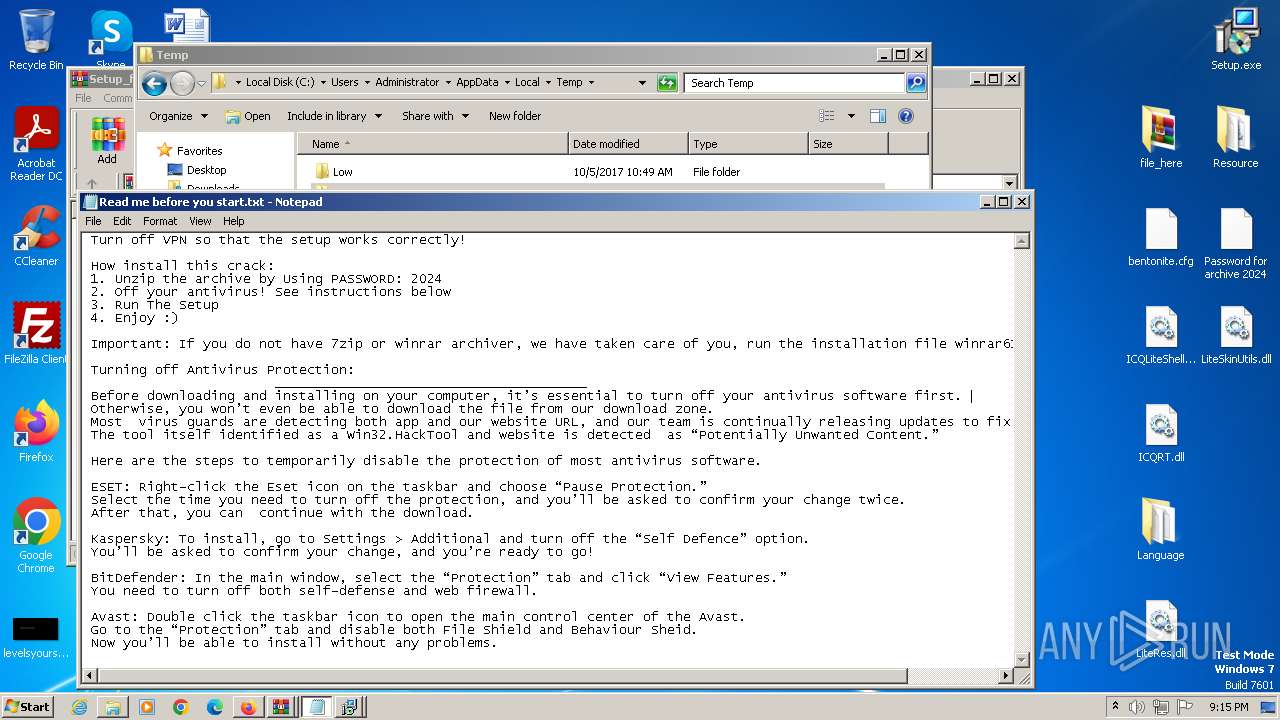
Task: Expand the address bar history dropdown
Action: (x=642, y=83)
